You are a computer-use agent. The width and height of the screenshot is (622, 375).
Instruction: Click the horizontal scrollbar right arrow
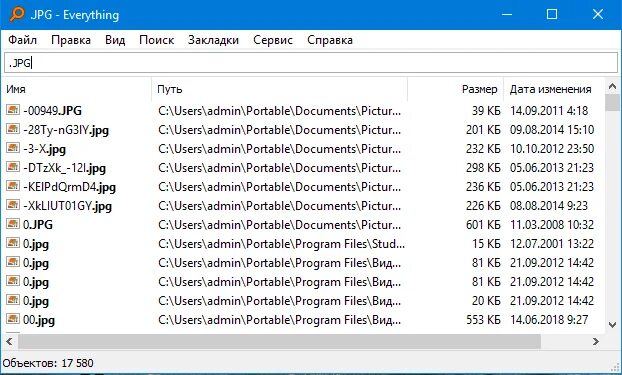pyautogui.click(x=596, y=341)
